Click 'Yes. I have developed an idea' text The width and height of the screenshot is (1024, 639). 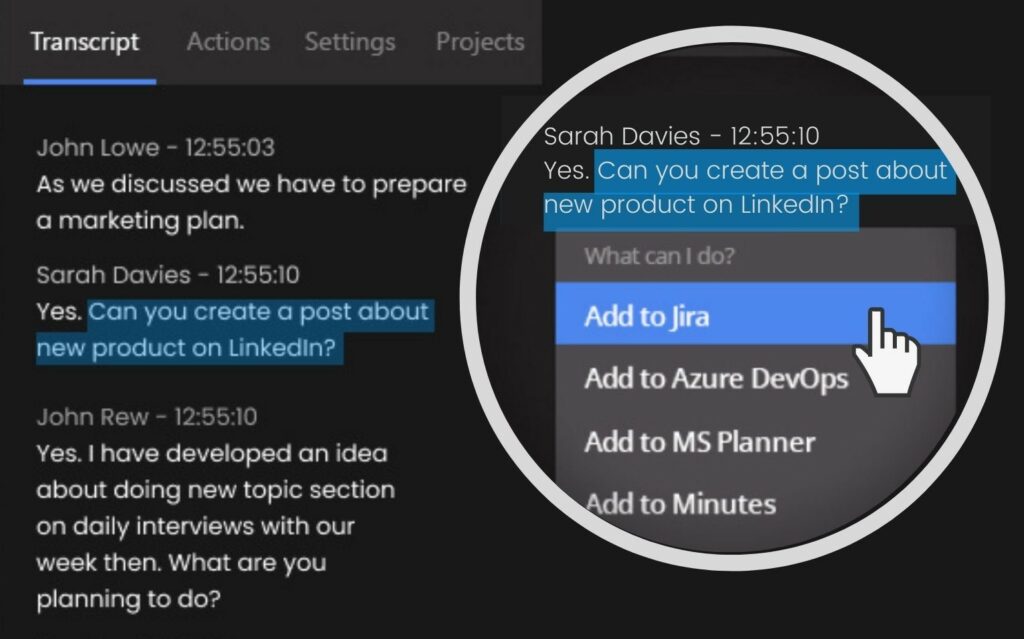coord(212,453)
